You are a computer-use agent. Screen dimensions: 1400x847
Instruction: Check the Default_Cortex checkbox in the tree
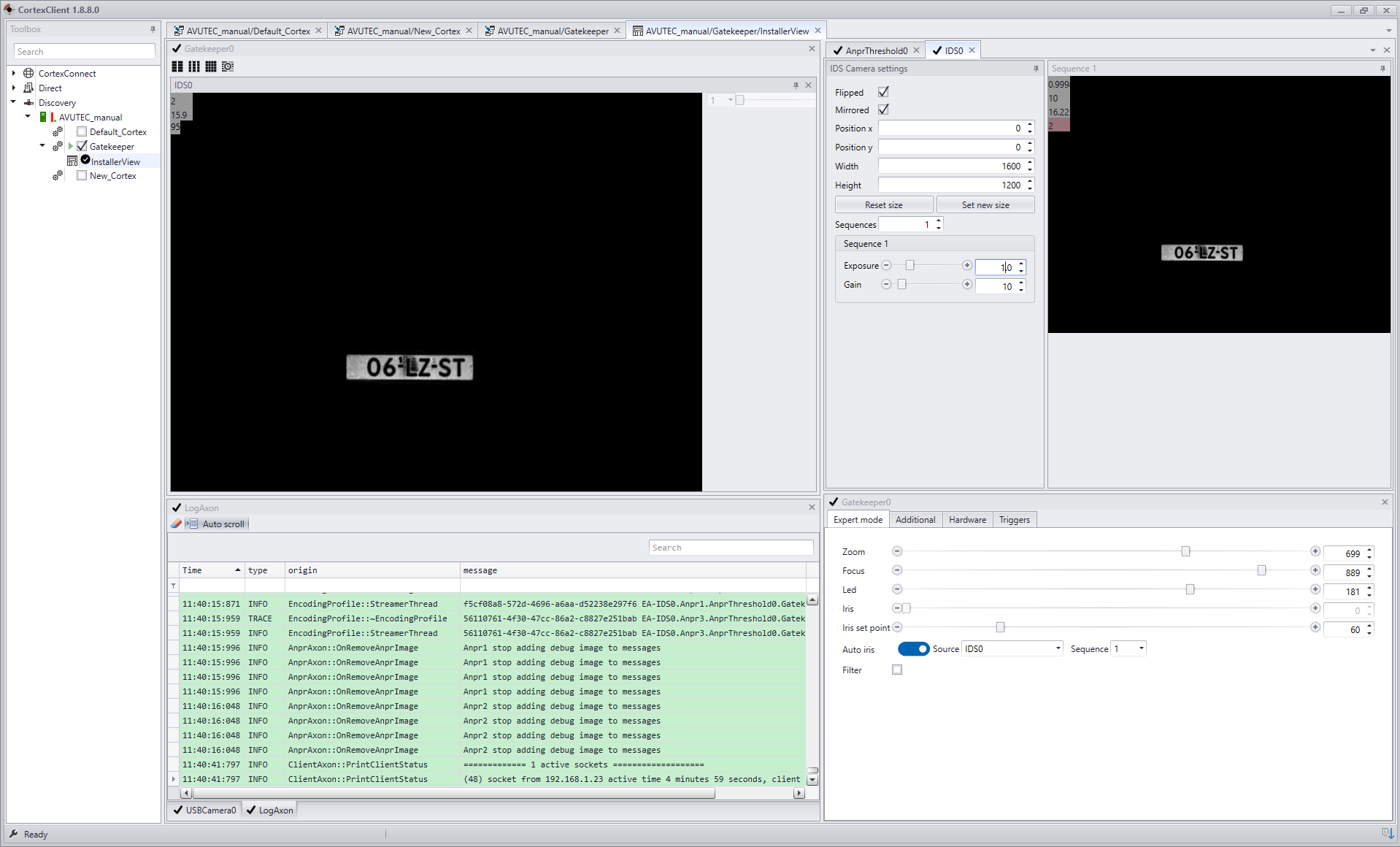[x=82, y=131]
